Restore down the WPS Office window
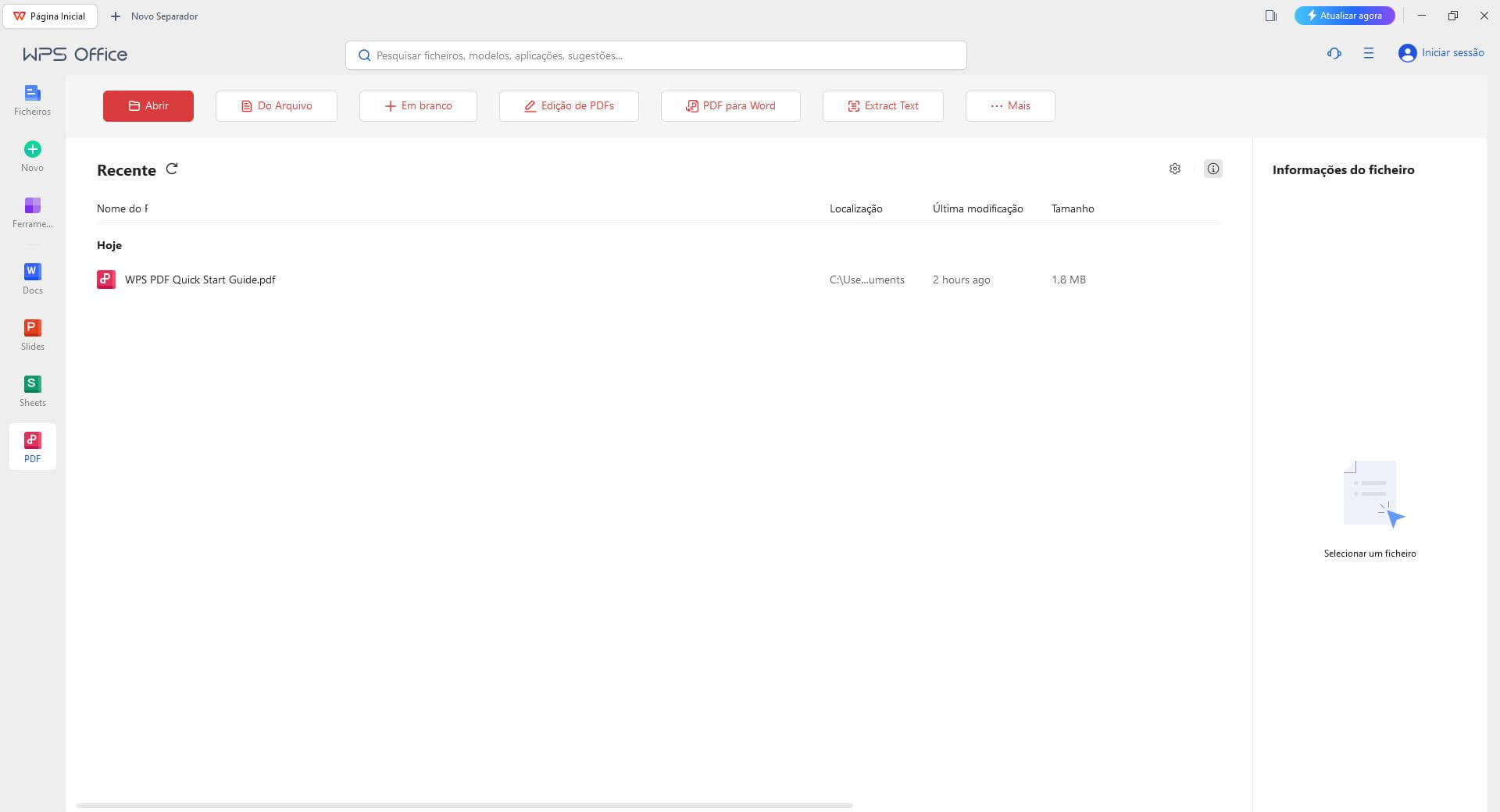The width and height of the screenshot is (1500, 812). pyautogui.click(x=1453, y=16)
